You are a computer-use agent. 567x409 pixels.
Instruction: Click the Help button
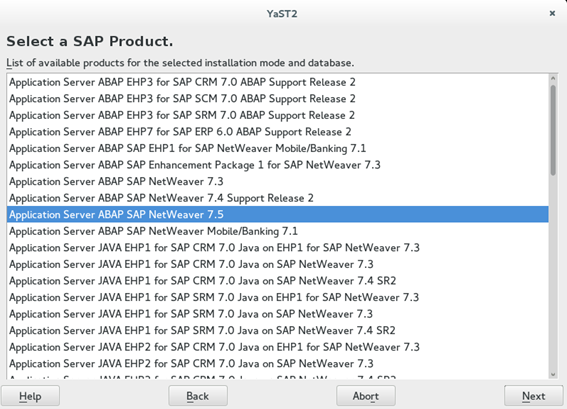point(30,396)
